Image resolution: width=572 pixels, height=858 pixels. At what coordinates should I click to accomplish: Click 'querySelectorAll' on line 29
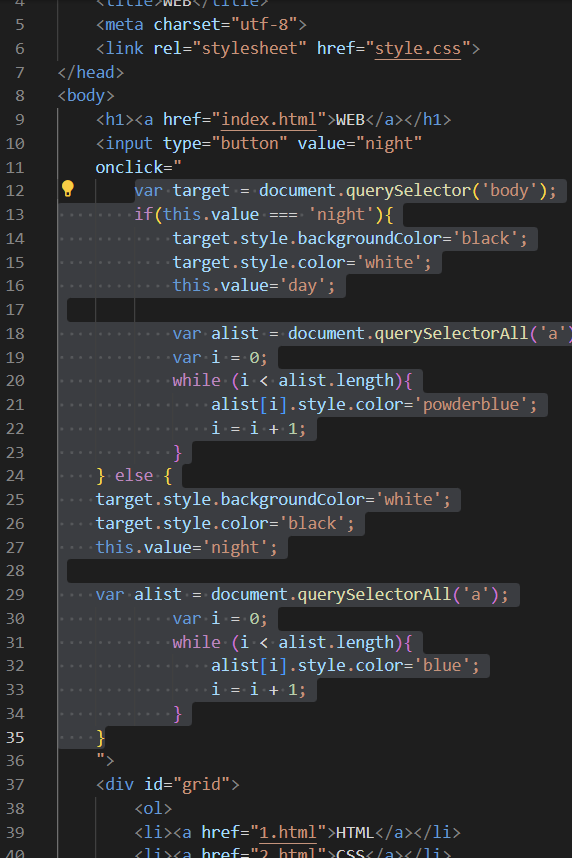click(374, 595)
